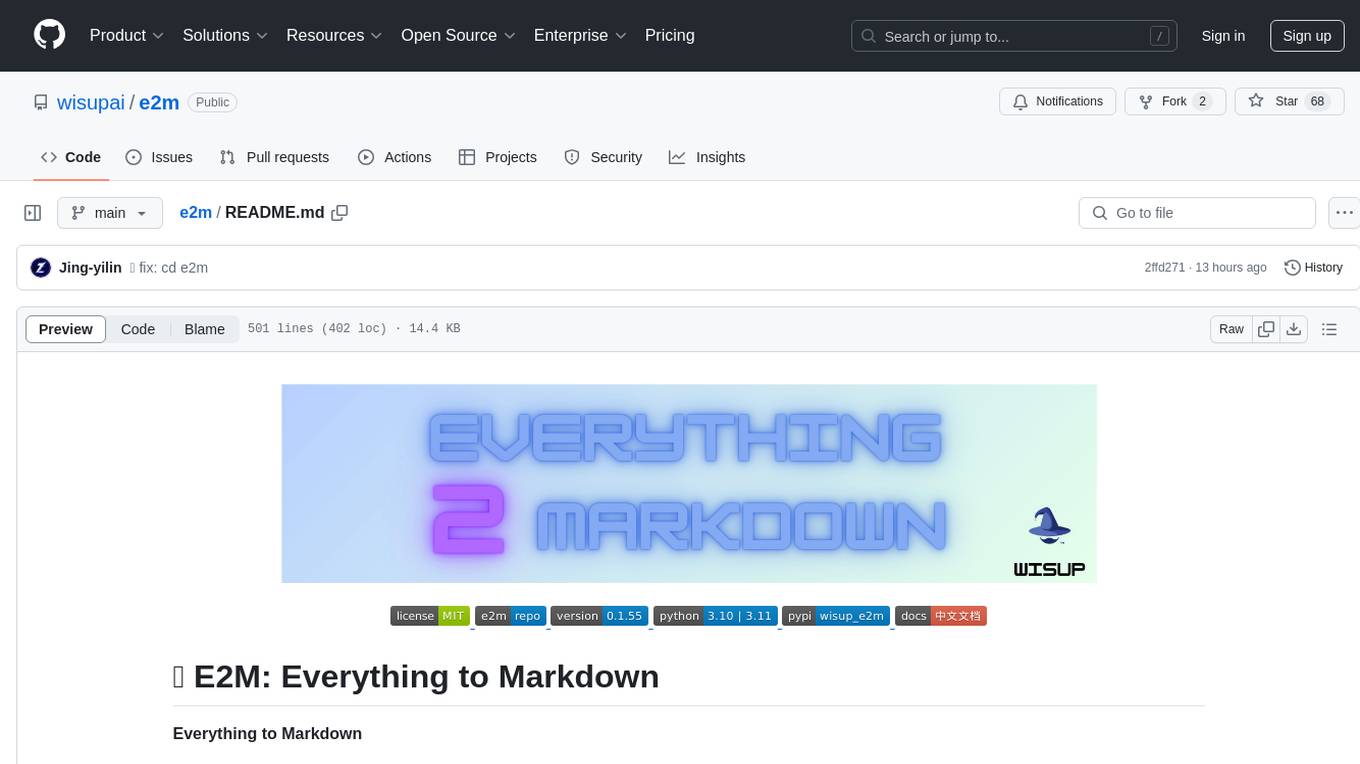Switch to the Code tab
The width and height of the screenshot is (1360, 764).
71,157
